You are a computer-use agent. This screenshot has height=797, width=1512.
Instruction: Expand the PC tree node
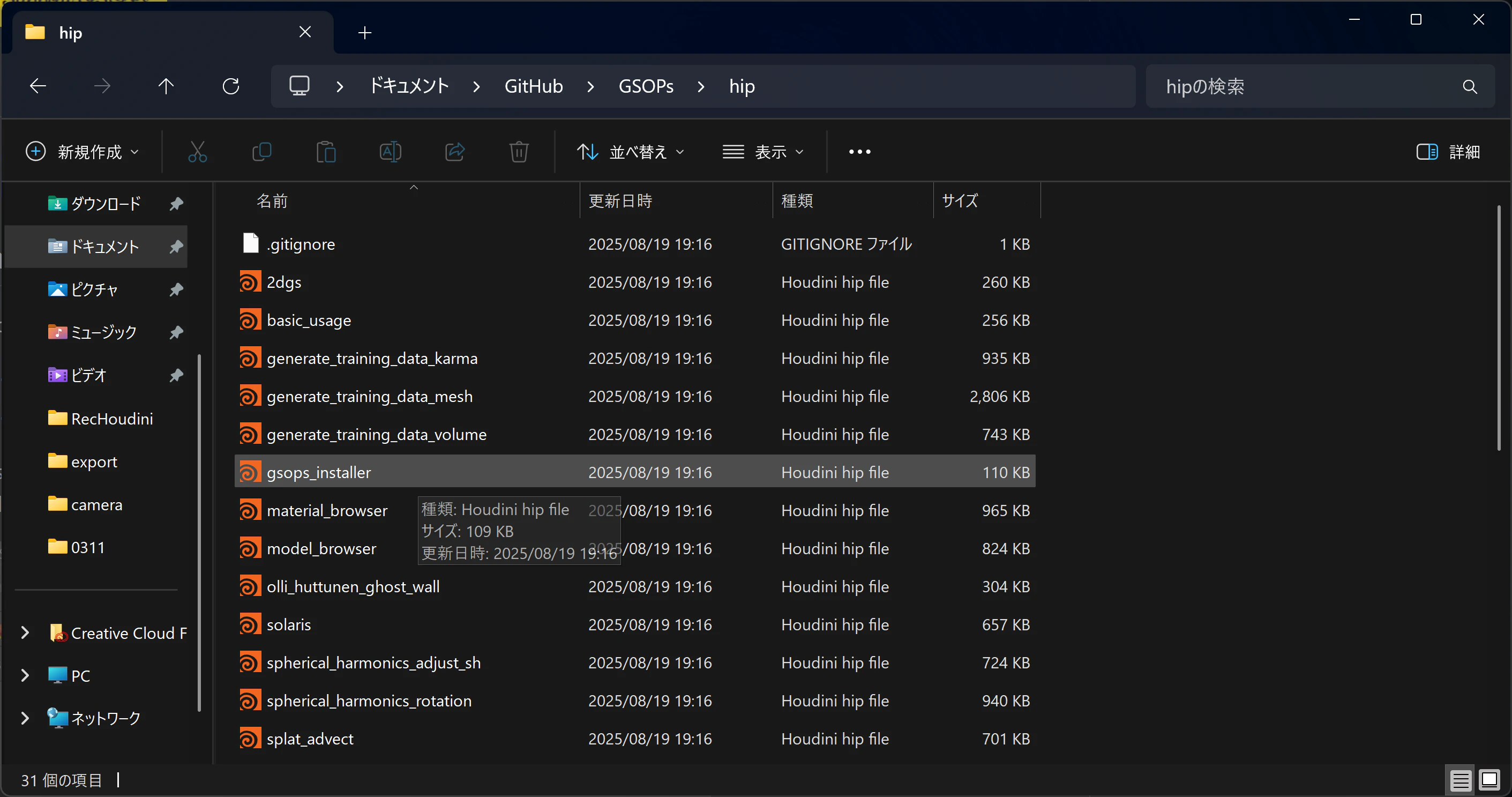click(x=25, y=675)
